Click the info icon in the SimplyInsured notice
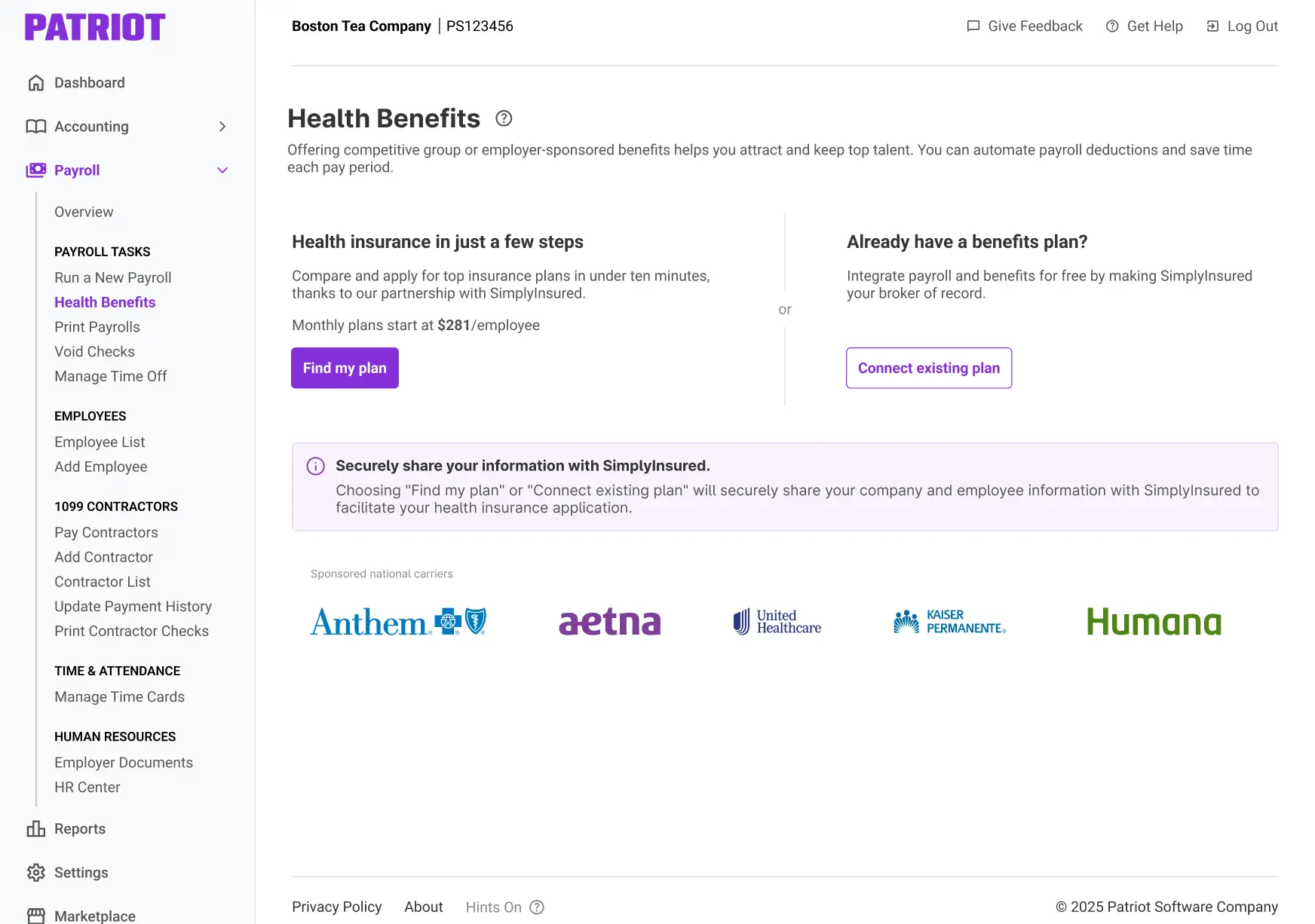Viewport: 1315px width, 924px height. click(x=314, y=466)
